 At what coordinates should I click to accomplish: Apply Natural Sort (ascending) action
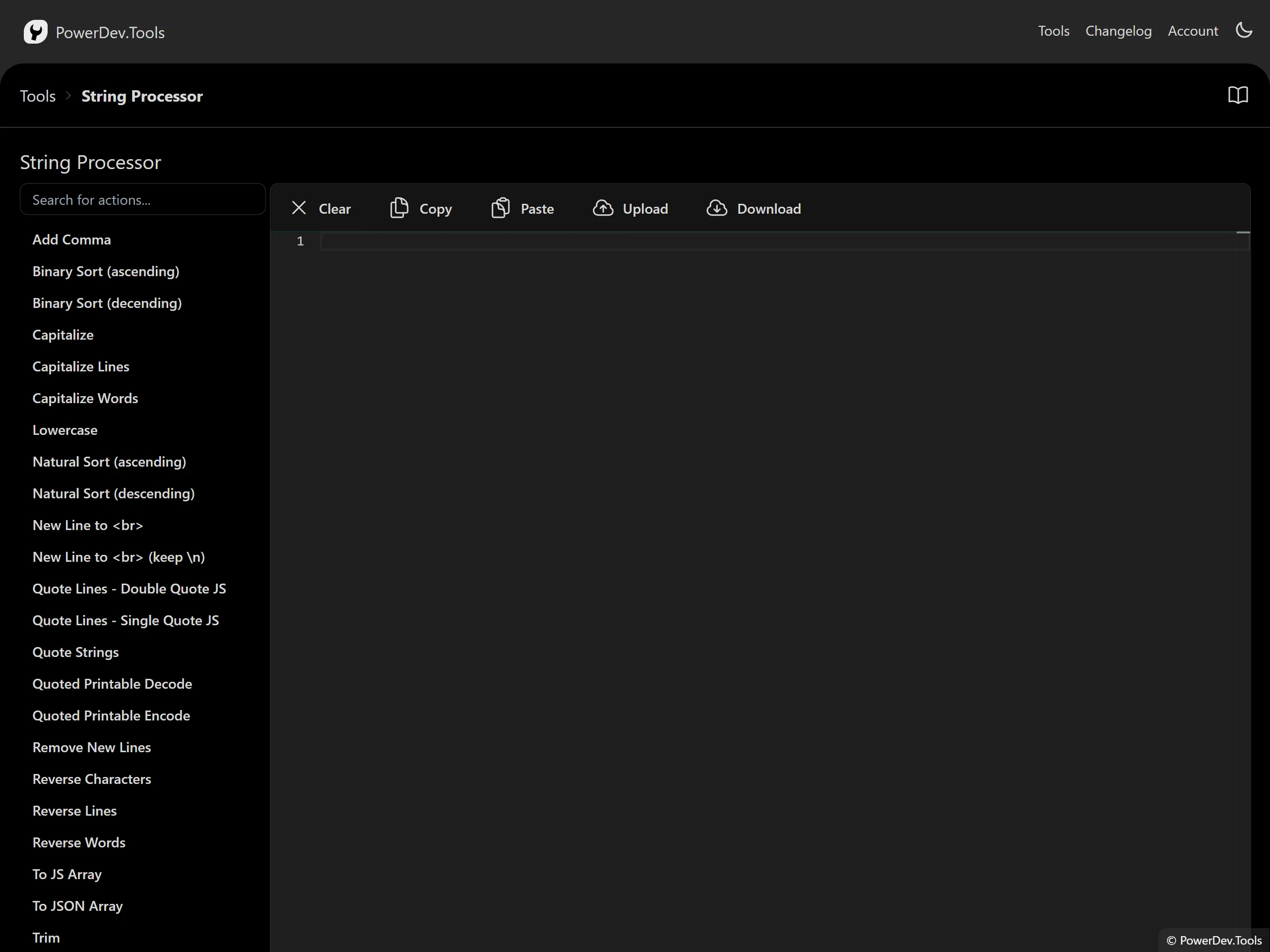point(109,461)
